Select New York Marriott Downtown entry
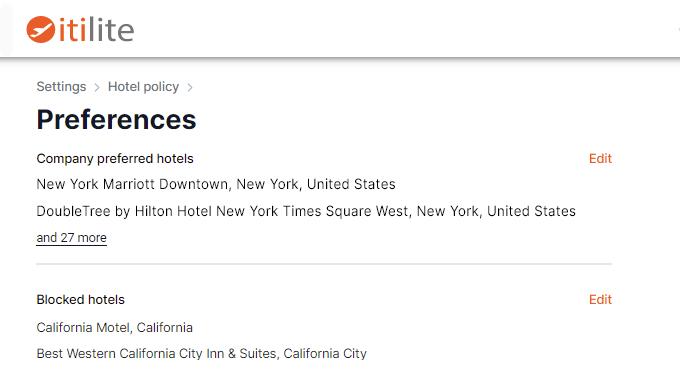680x377 pixels. pos(216,184)
